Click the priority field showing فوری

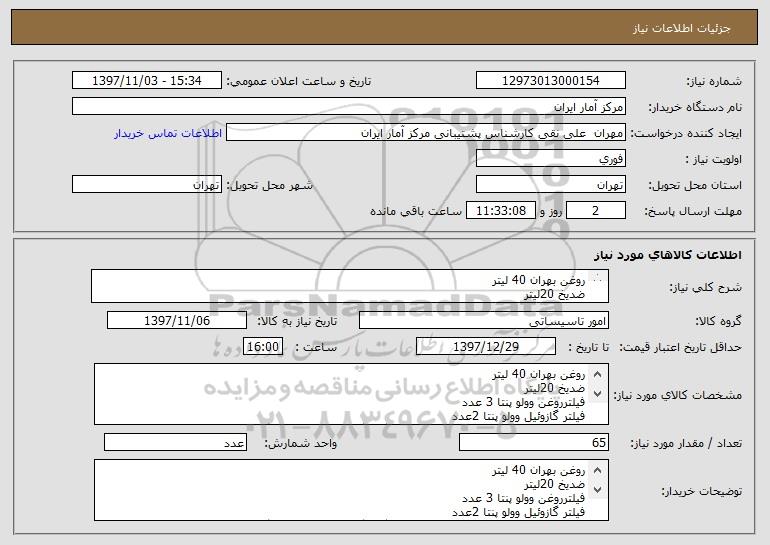(x=550, y=159)
